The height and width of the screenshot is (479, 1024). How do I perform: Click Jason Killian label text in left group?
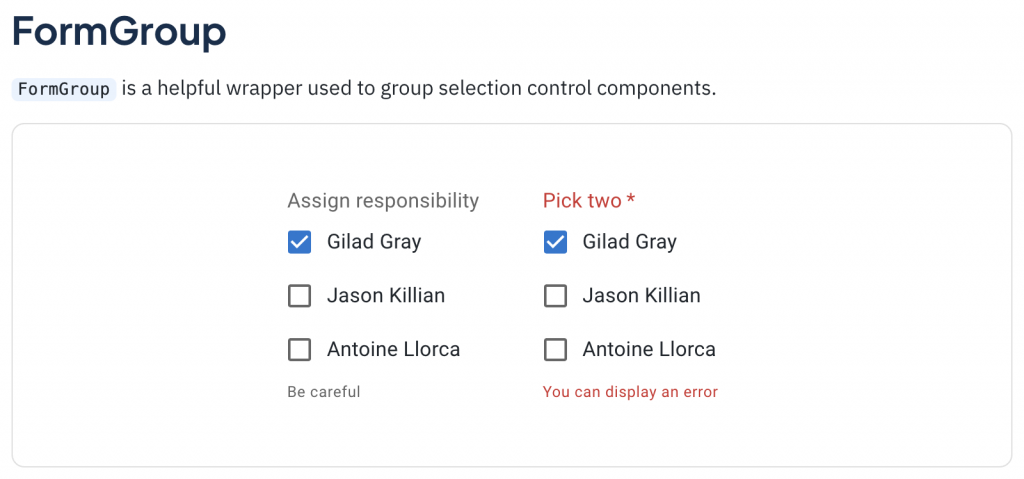tap(386, 296)
